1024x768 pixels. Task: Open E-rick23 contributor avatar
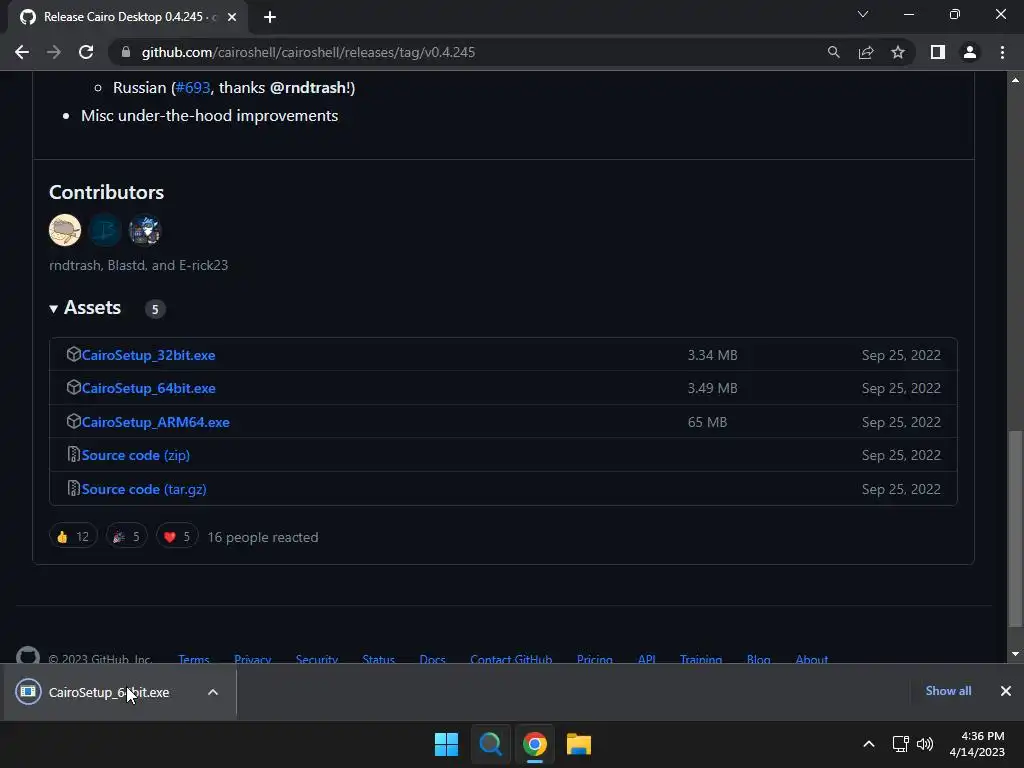[x=144, y=230]
